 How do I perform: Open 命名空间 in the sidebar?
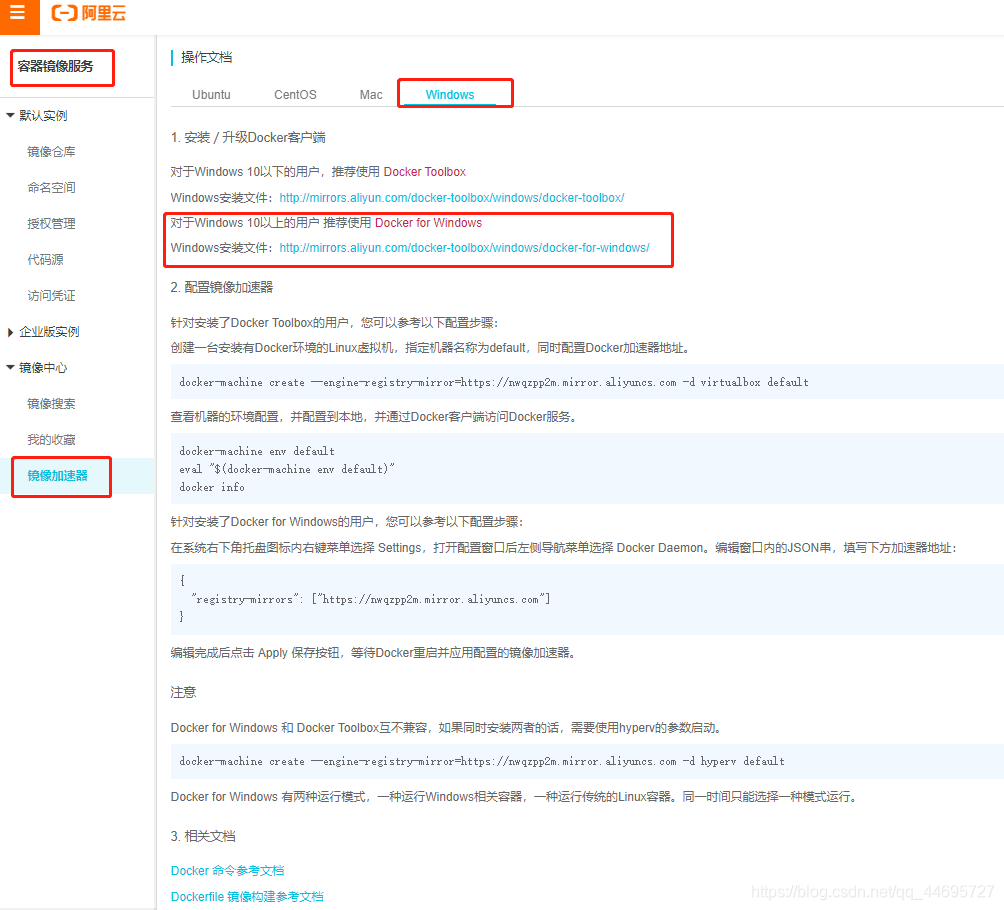pyautogui.click(x=51, y=188)
